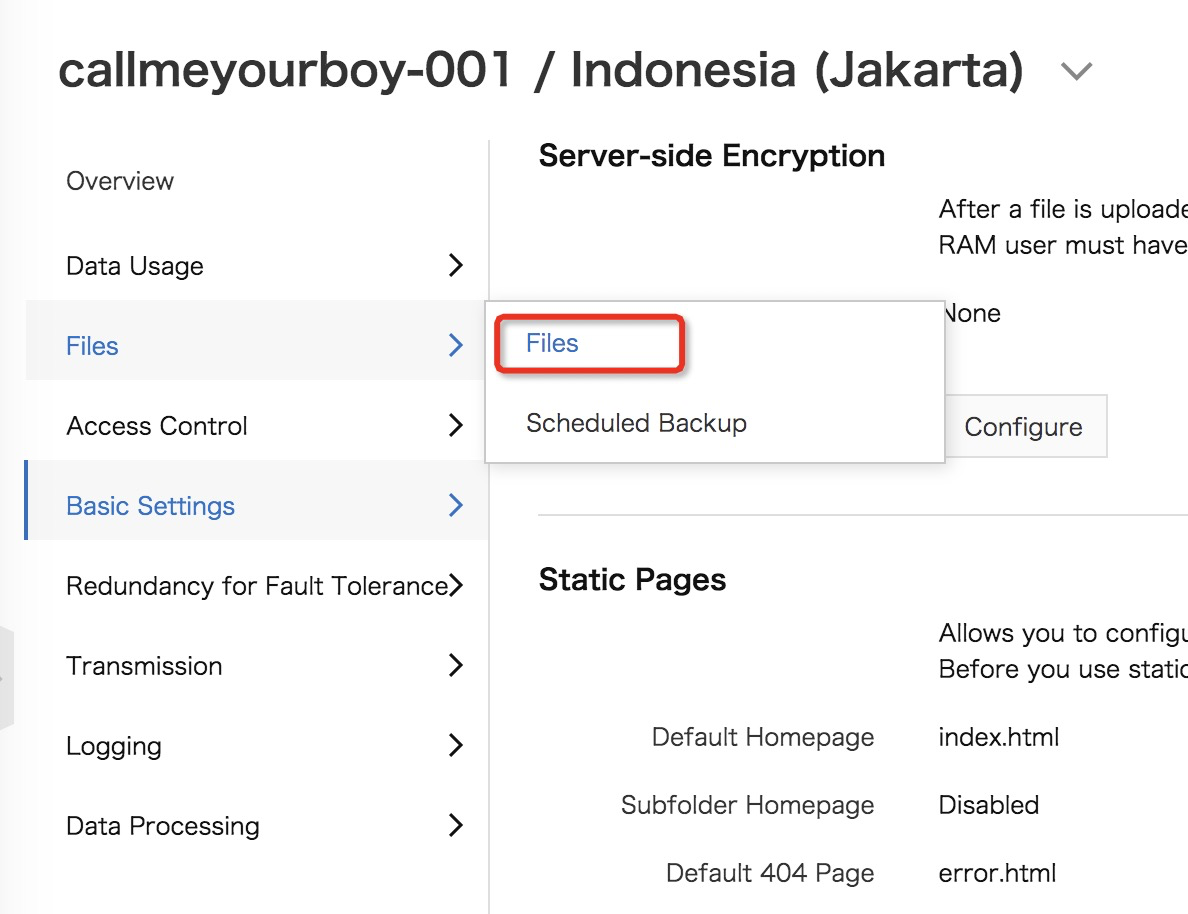Click the Files chevron arrow
The height and width of the screenshot is (914, 1188).
pyautogui.click(x=456, y=345)
